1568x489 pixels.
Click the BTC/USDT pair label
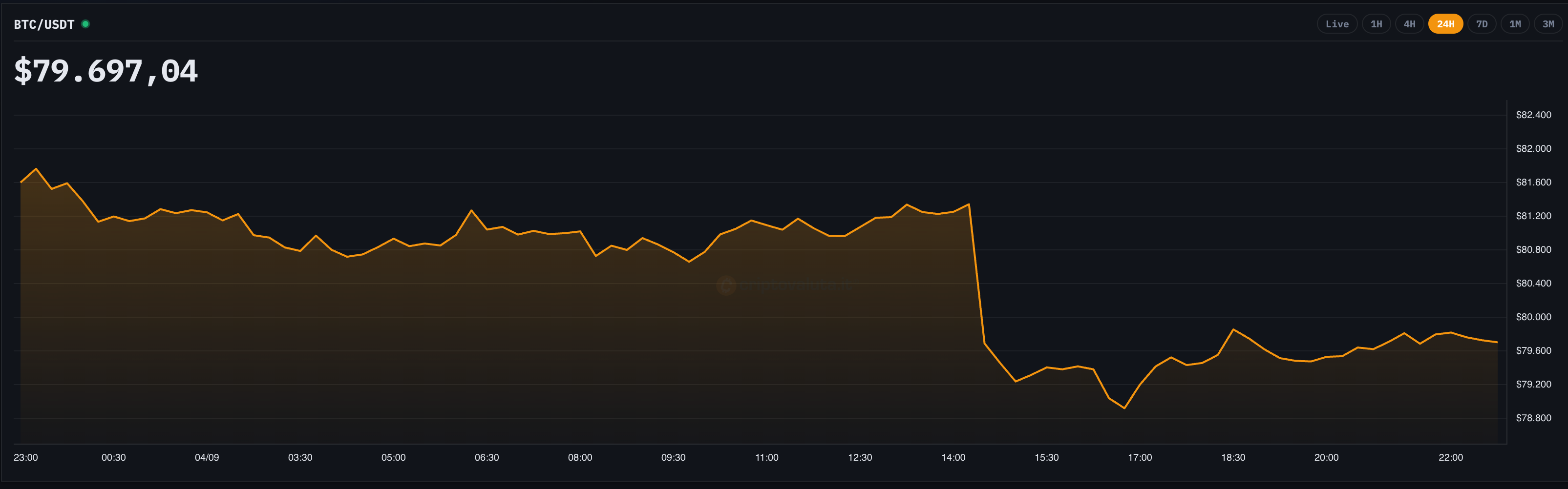click(x=44, y=24)
